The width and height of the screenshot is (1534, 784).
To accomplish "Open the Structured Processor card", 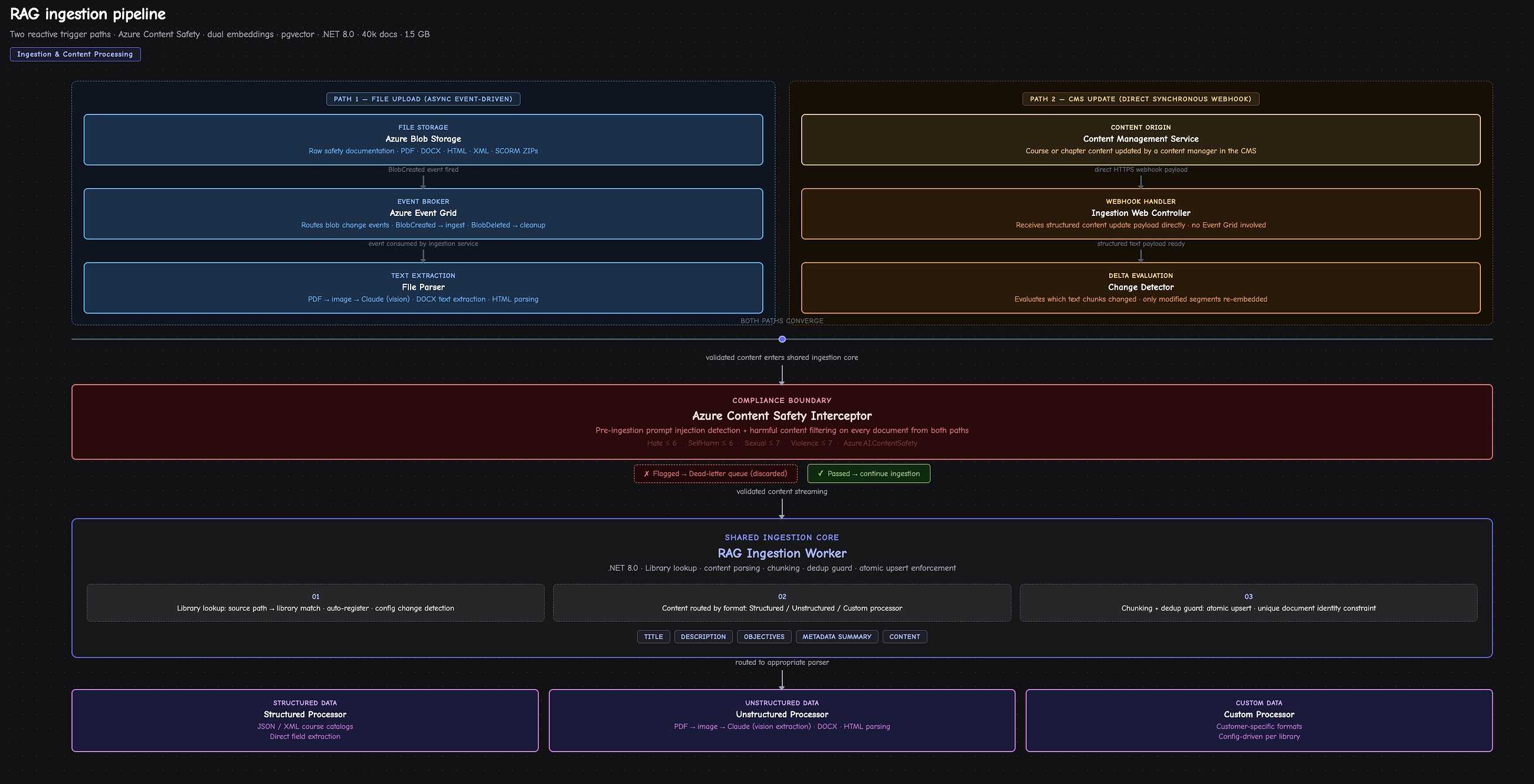I will click(x=305, y=720).
